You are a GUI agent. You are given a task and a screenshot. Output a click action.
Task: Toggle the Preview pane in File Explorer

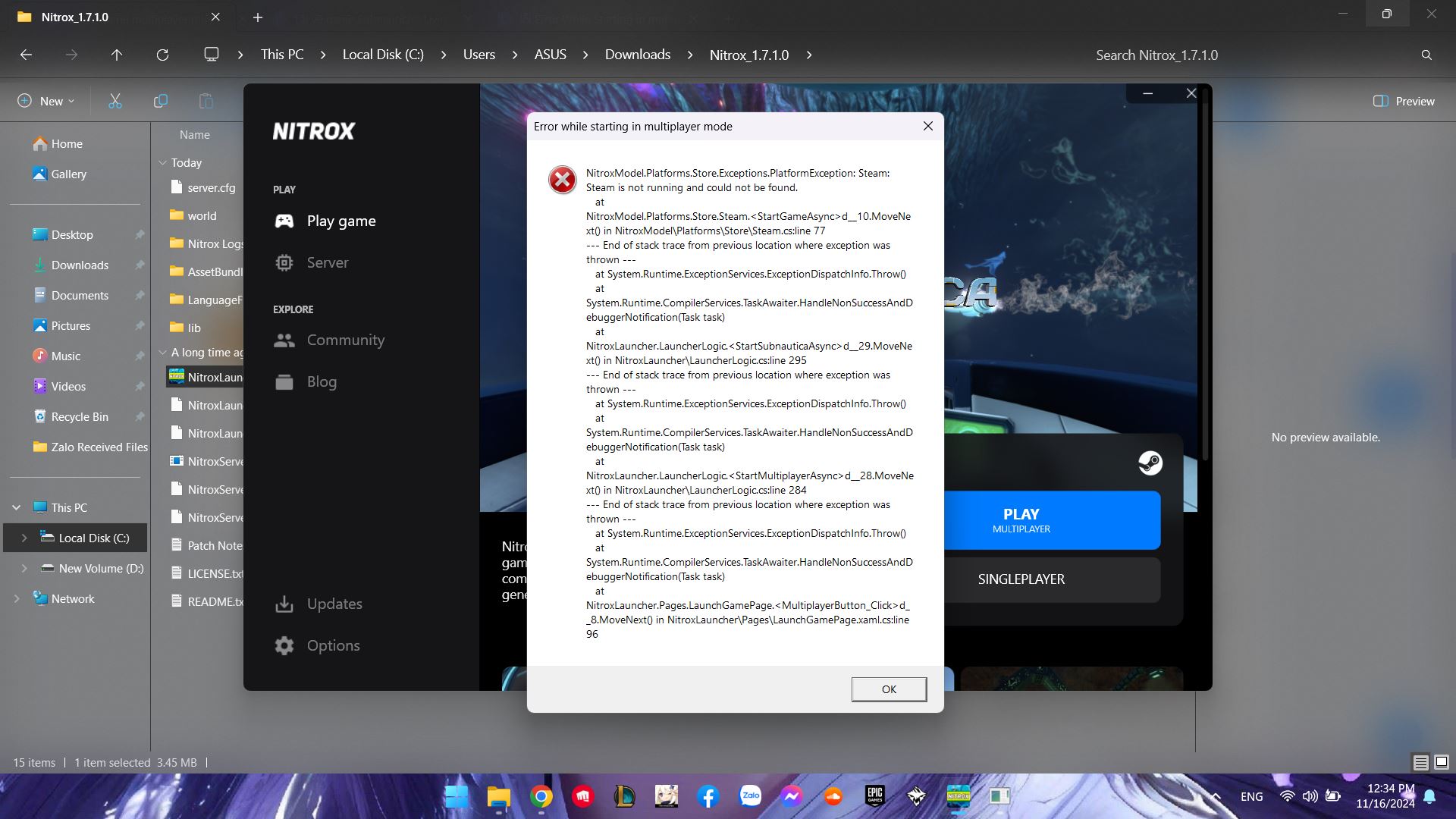(x=1403, y=101)
